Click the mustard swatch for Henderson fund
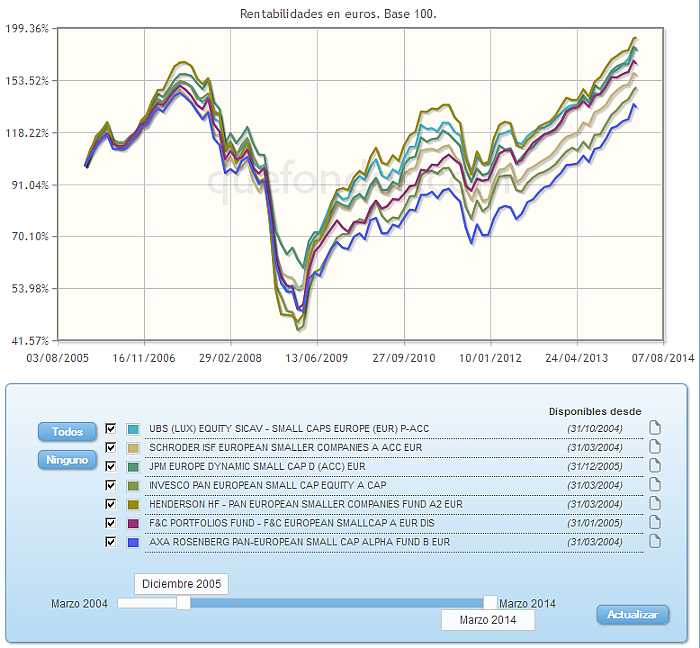 point(133,504)
